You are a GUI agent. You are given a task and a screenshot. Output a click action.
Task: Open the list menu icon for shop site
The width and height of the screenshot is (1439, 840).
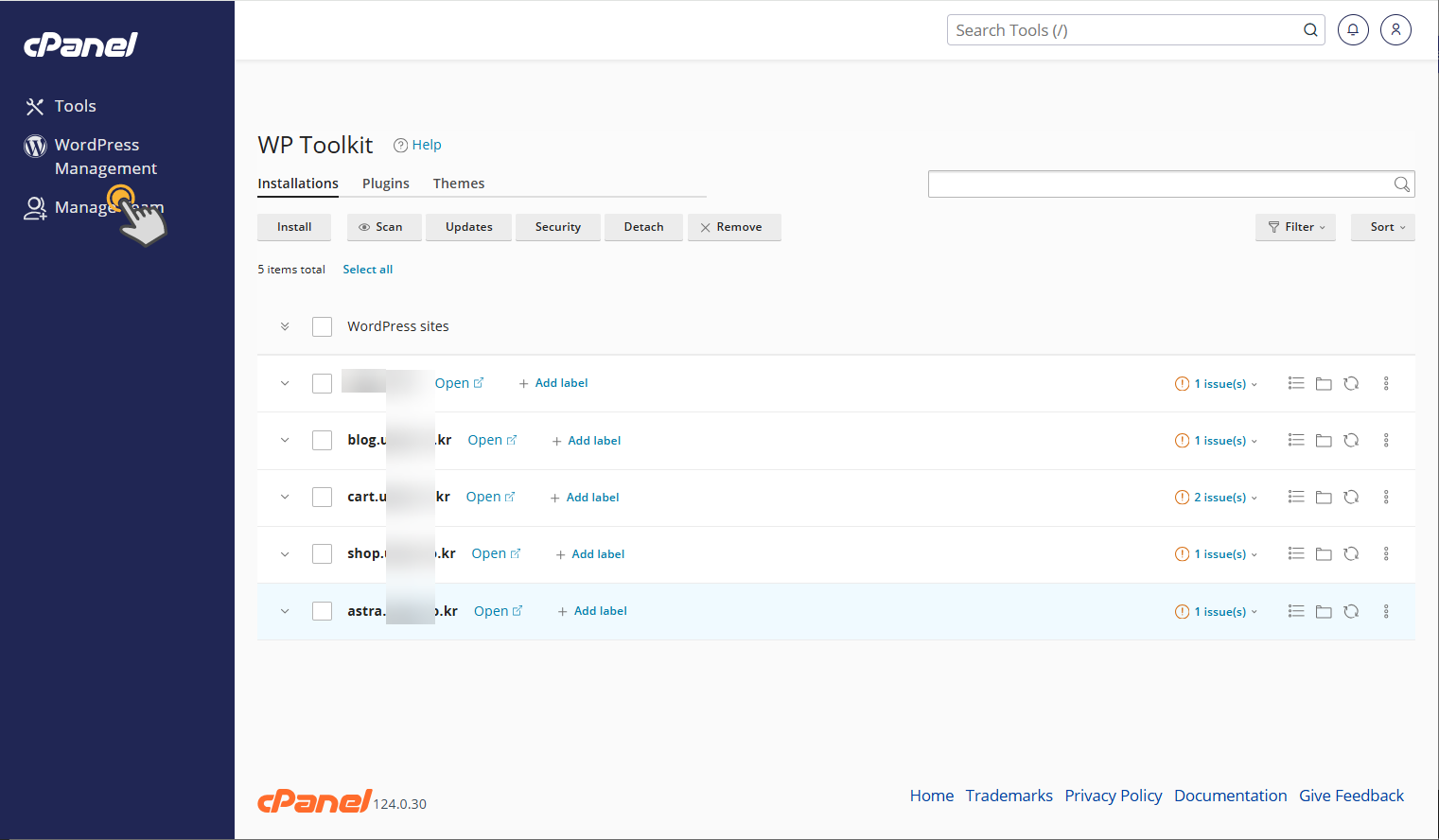[1296, 553]
